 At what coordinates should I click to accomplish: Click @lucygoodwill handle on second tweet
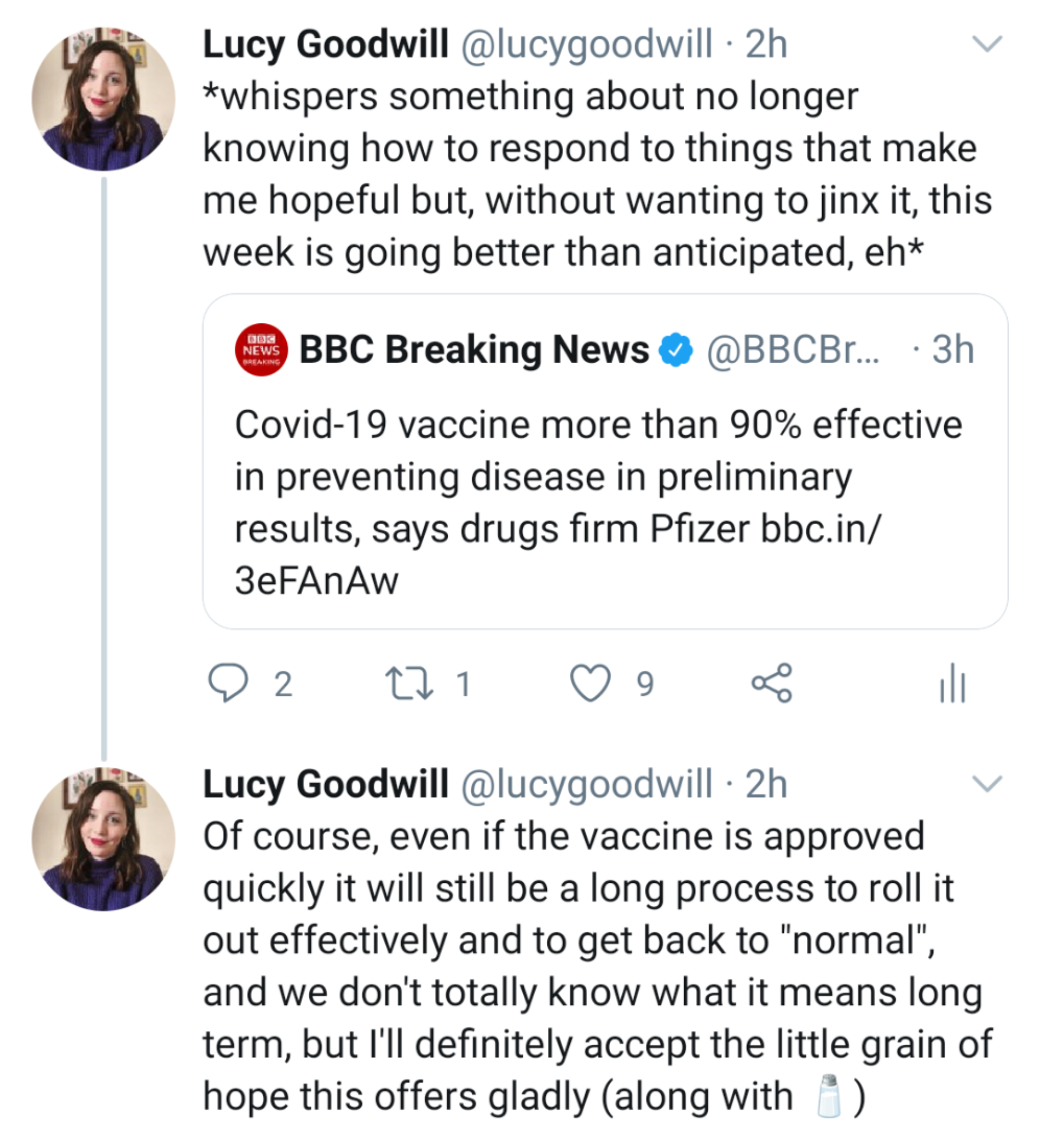click(x=586, y=784)
